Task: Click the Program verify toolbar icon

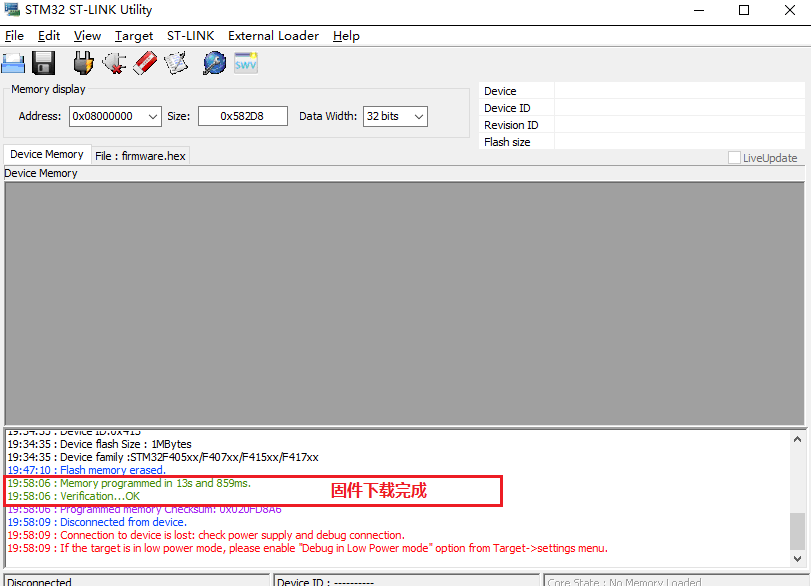Action: (176, 63)
